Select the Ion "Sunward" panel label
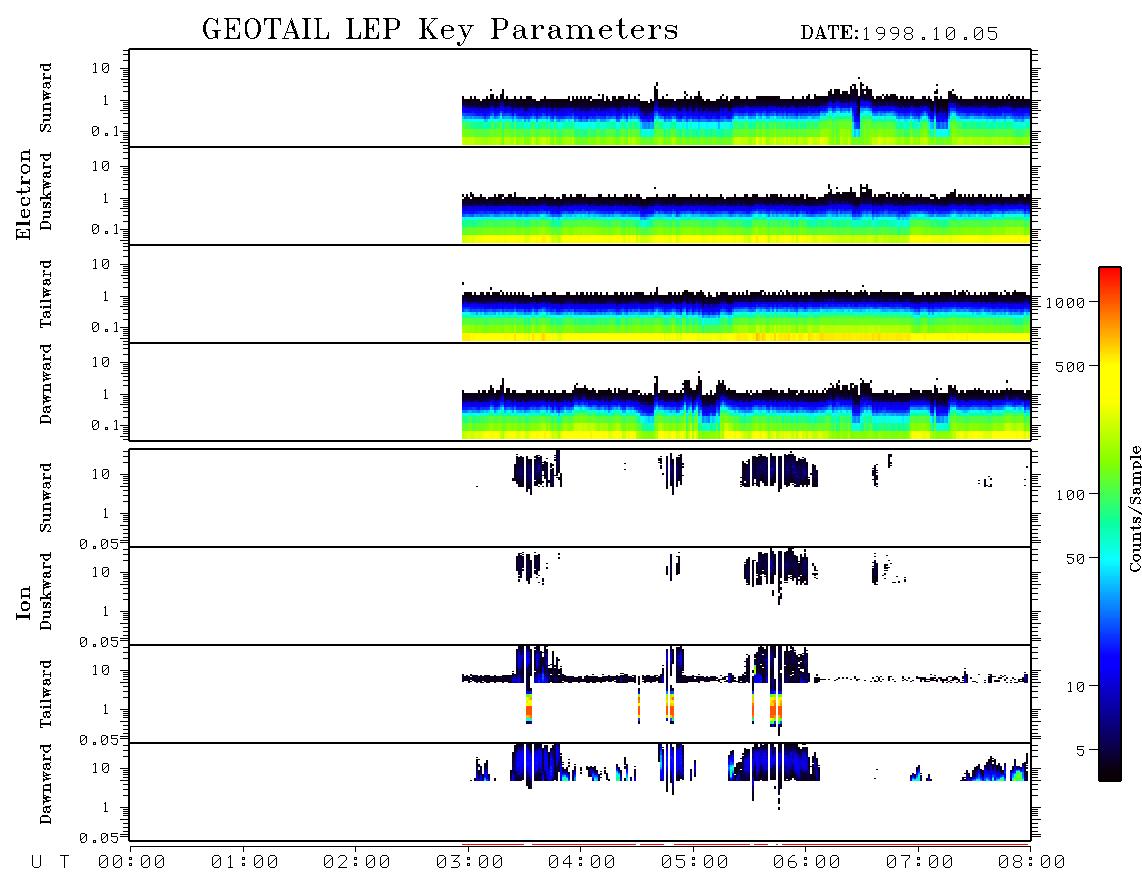The image size is (1142, 880). [x=46, y=498]
